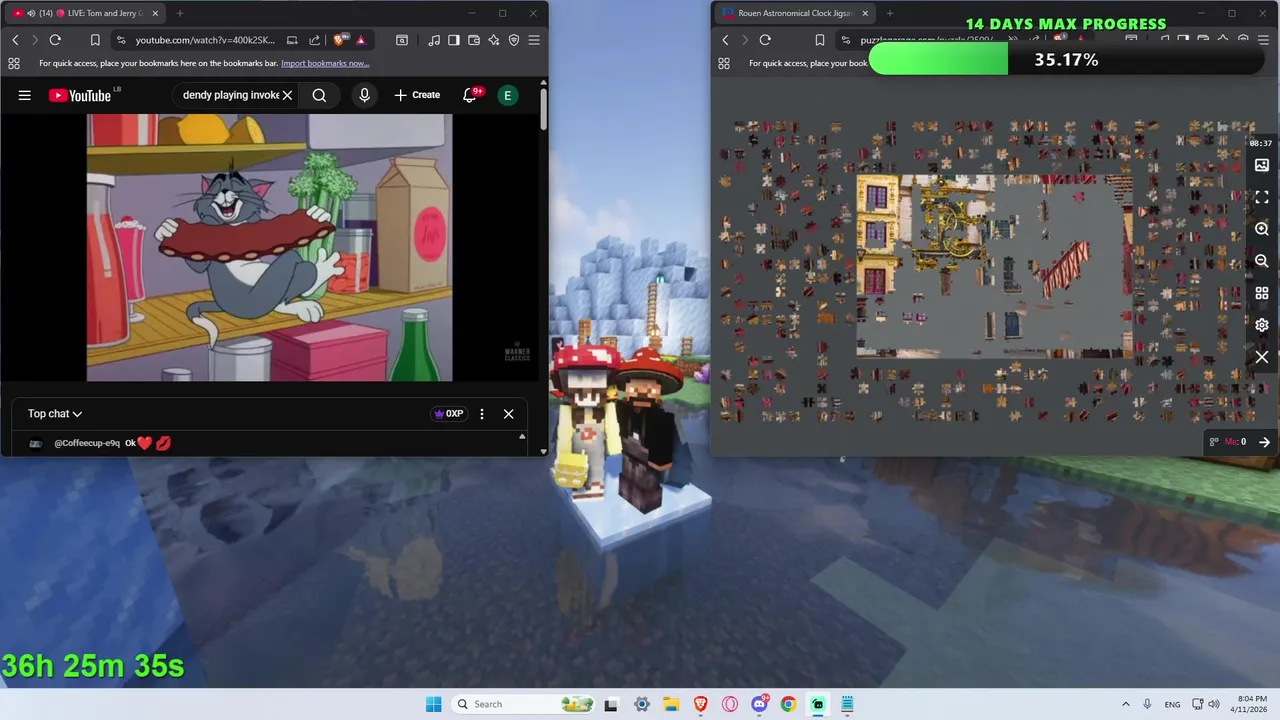This screenshot has height=720, width=1280.
Task: Open the VPN shield icon in YouTube window
Action: [x=514, y=40]
